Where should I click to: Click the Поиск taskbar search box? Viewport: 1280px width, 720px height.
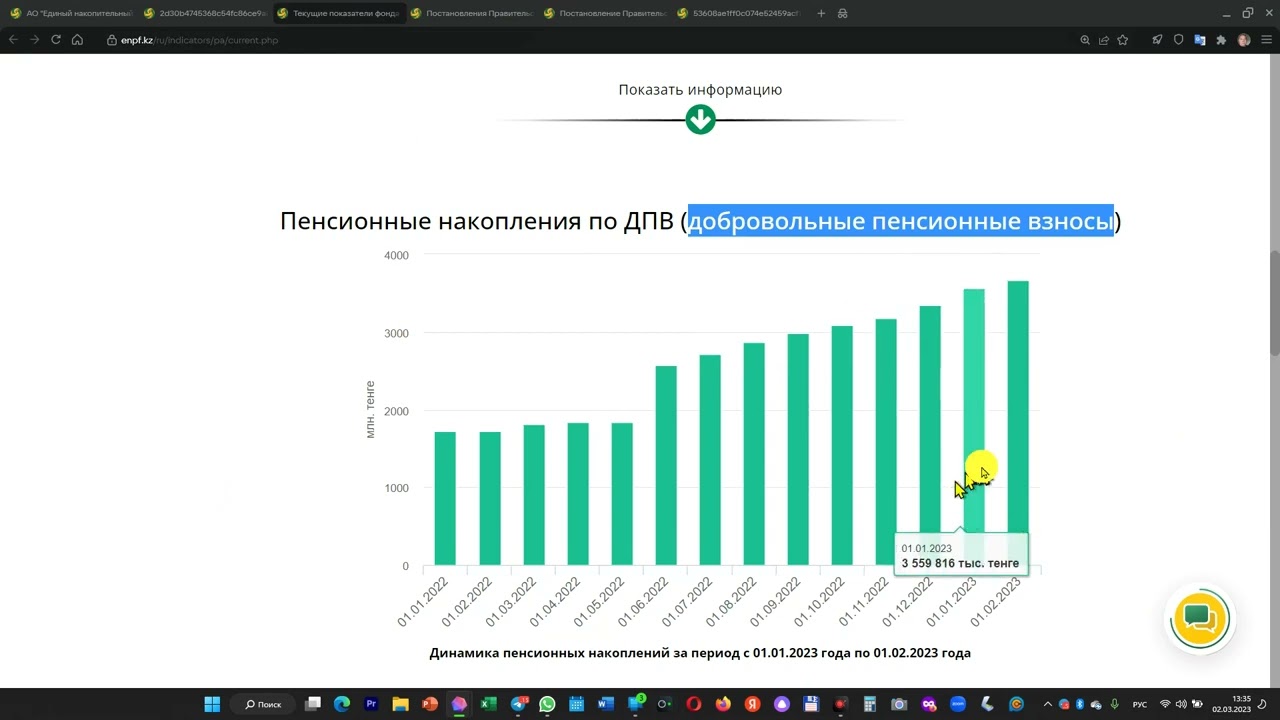pyautogui.click(x=264, y=704)
